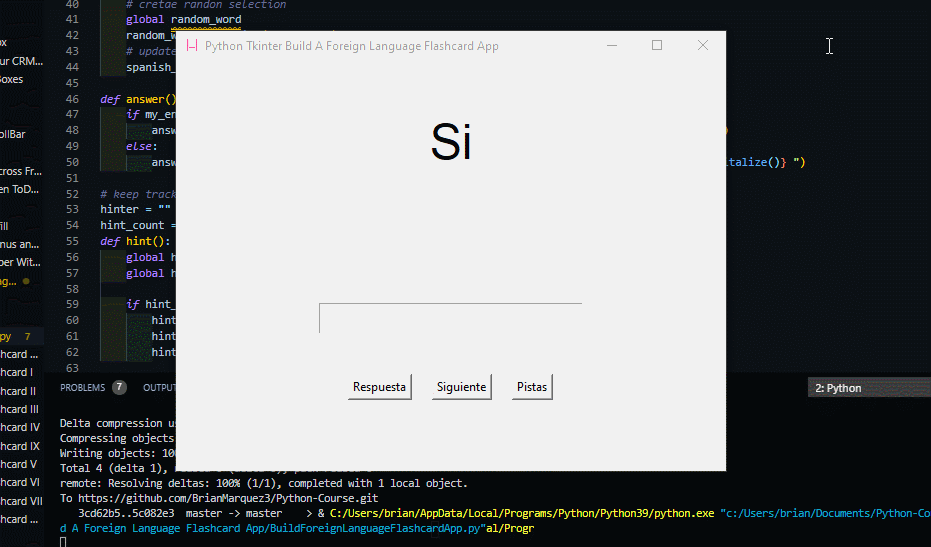Image resolution: width=931 pixels, height=547 pixels.
Task: Click line number 46 in editor gutter
Action: (72, 99)
